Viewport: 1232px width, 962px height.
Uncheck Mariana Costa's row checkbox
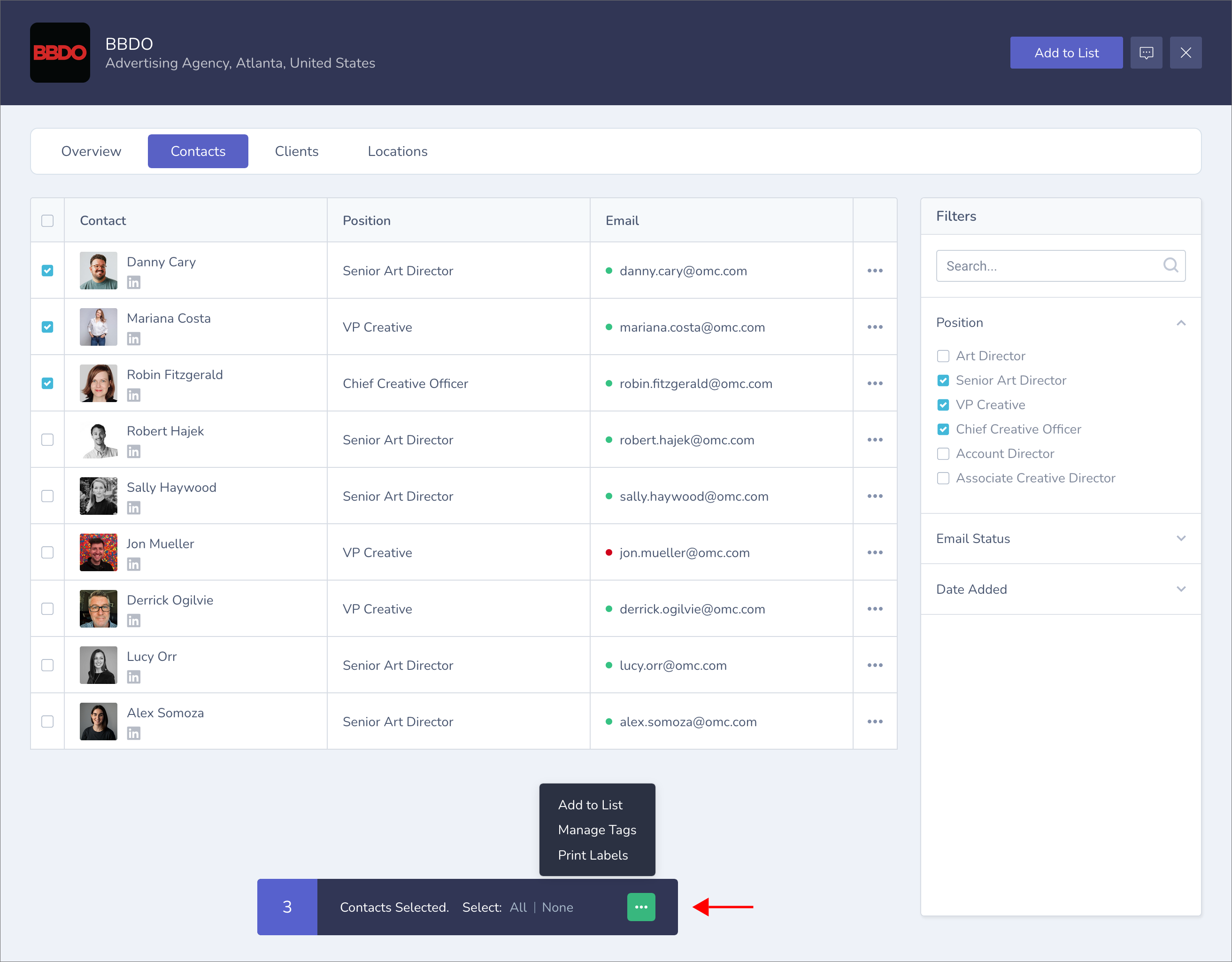pos(47,327)
